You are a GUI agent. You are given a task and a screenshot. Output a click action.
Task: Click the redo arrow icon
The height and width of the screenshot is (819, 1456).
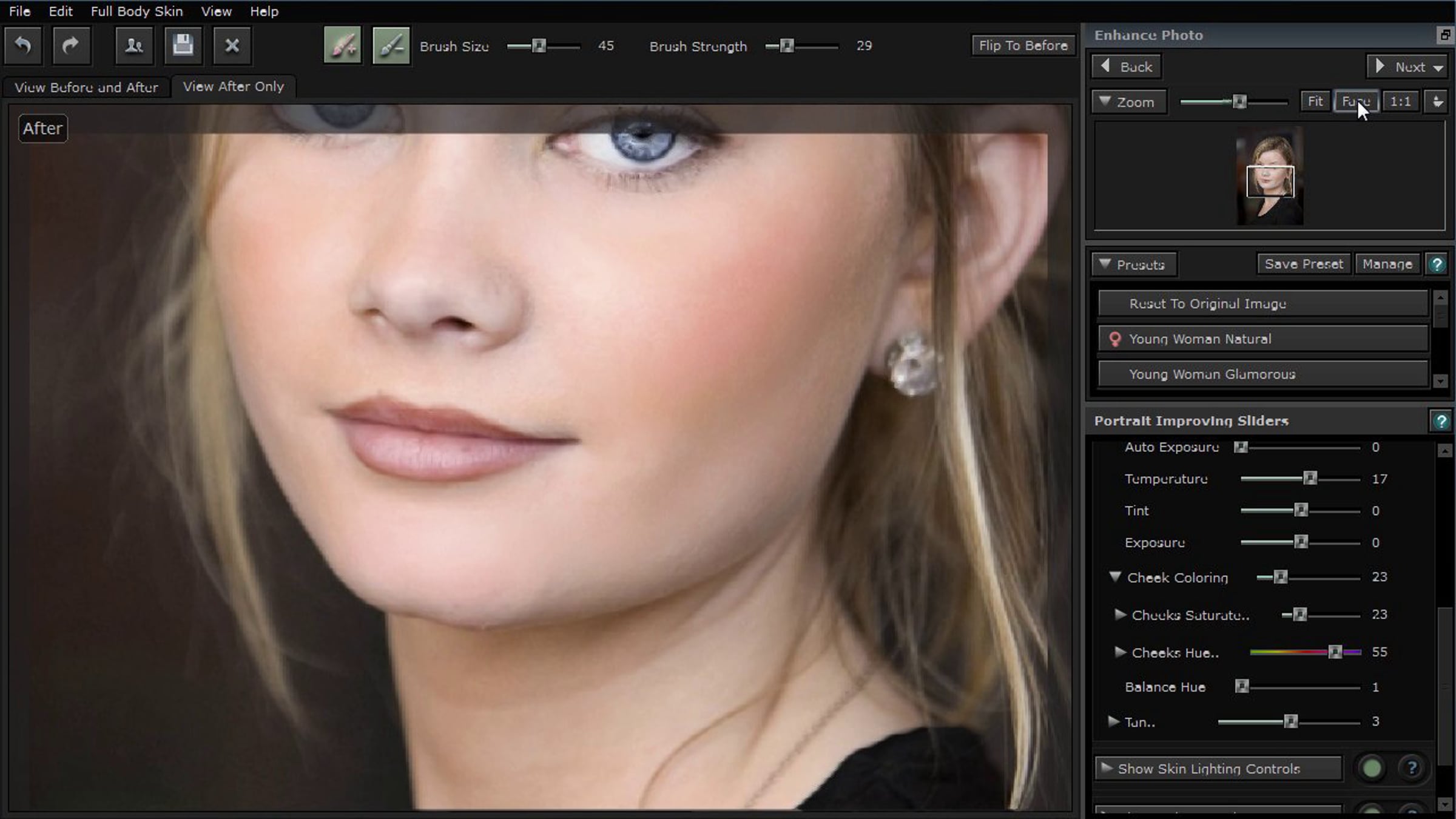71,45
